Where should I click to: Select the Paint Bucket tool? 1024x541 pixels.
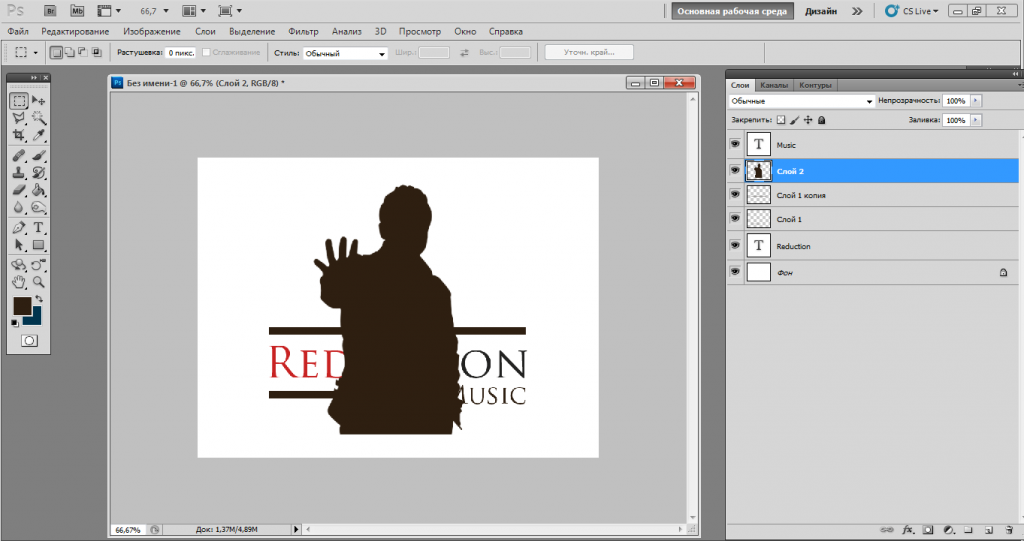click(39, 190)
